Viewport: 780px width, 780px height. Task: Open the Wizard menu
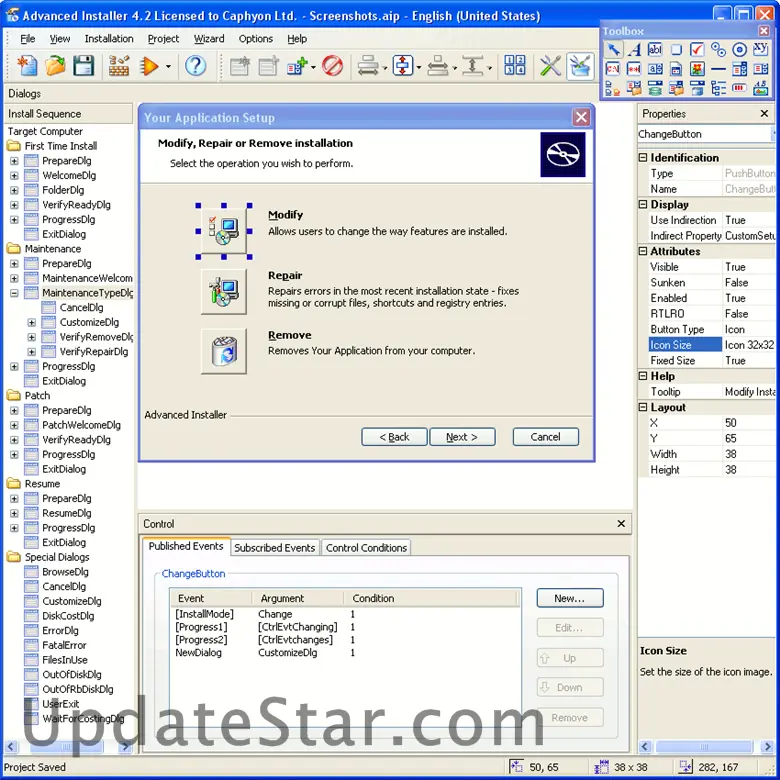coord(209,39)
